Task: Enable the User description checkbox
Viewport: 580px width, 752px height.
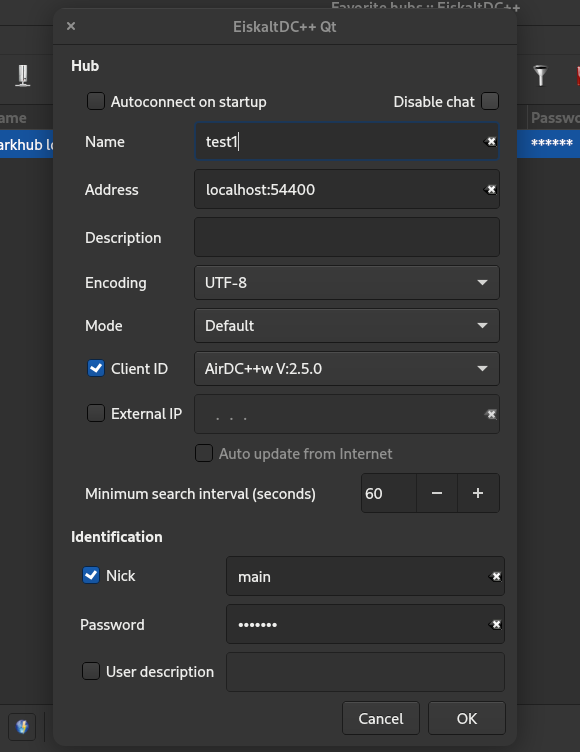Action: pyautogui.click(x=91, y=671)
